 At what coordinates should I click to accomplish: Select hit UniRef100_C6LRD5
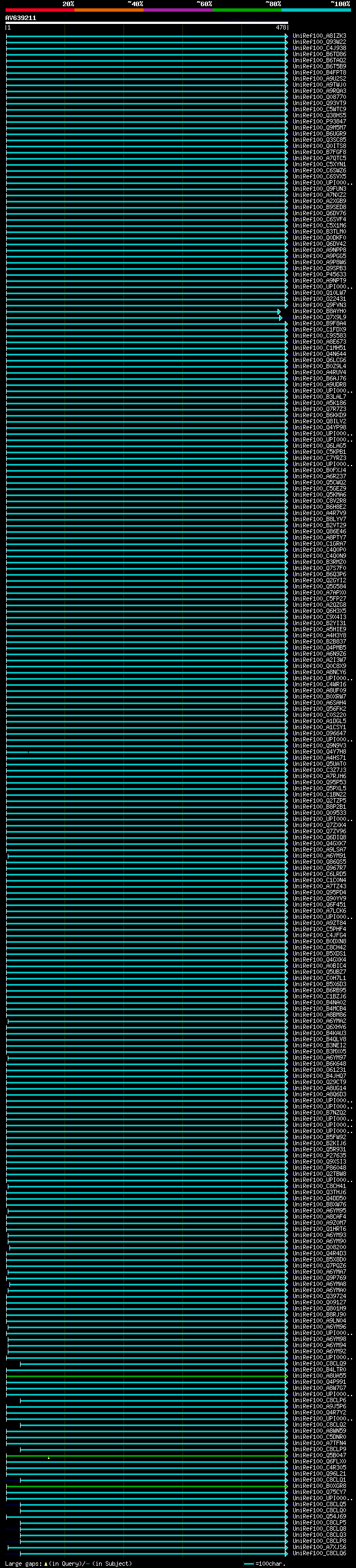319,874
